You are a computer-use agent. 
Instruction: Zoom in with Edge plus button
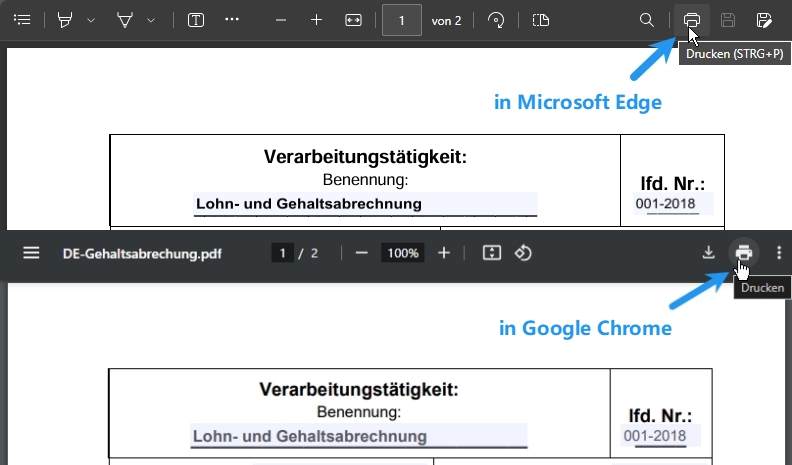click(316, 20)
